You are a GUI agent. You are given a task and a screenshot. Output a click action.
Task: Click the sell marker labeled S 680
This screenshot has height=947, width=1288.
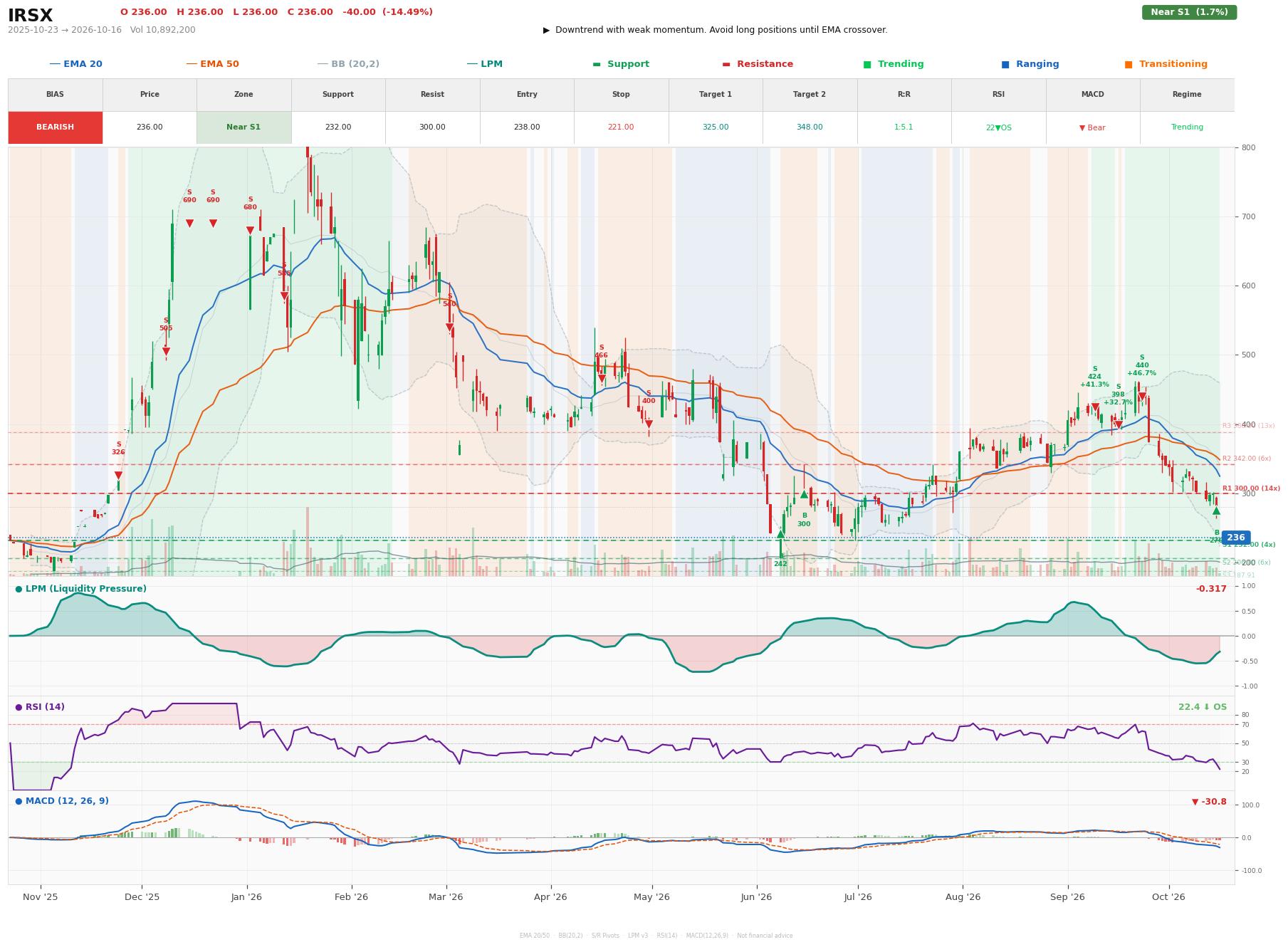point(250,231)
